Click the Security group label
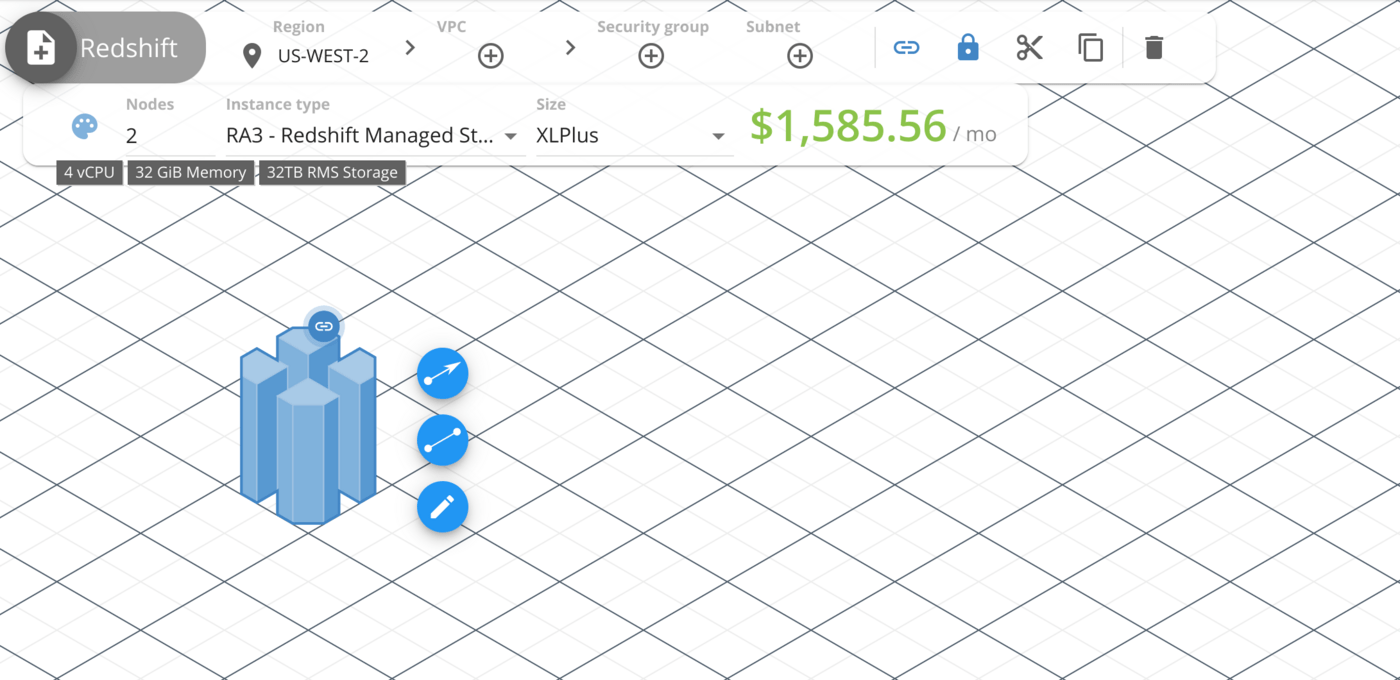Screen dimensions: 1400x680 pos(653,27)
